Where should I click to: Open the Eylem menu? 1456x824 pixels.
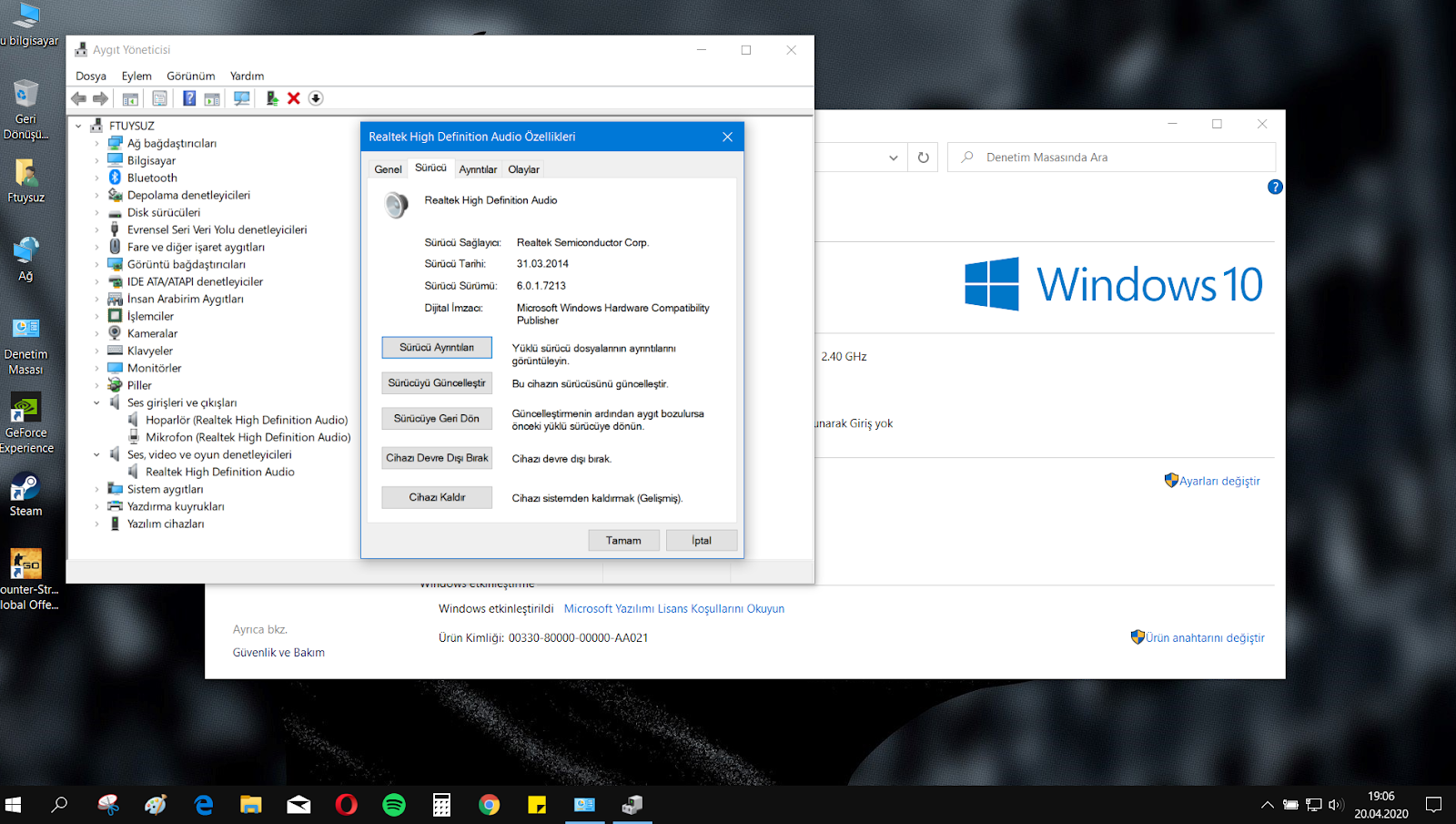point(136,76)
